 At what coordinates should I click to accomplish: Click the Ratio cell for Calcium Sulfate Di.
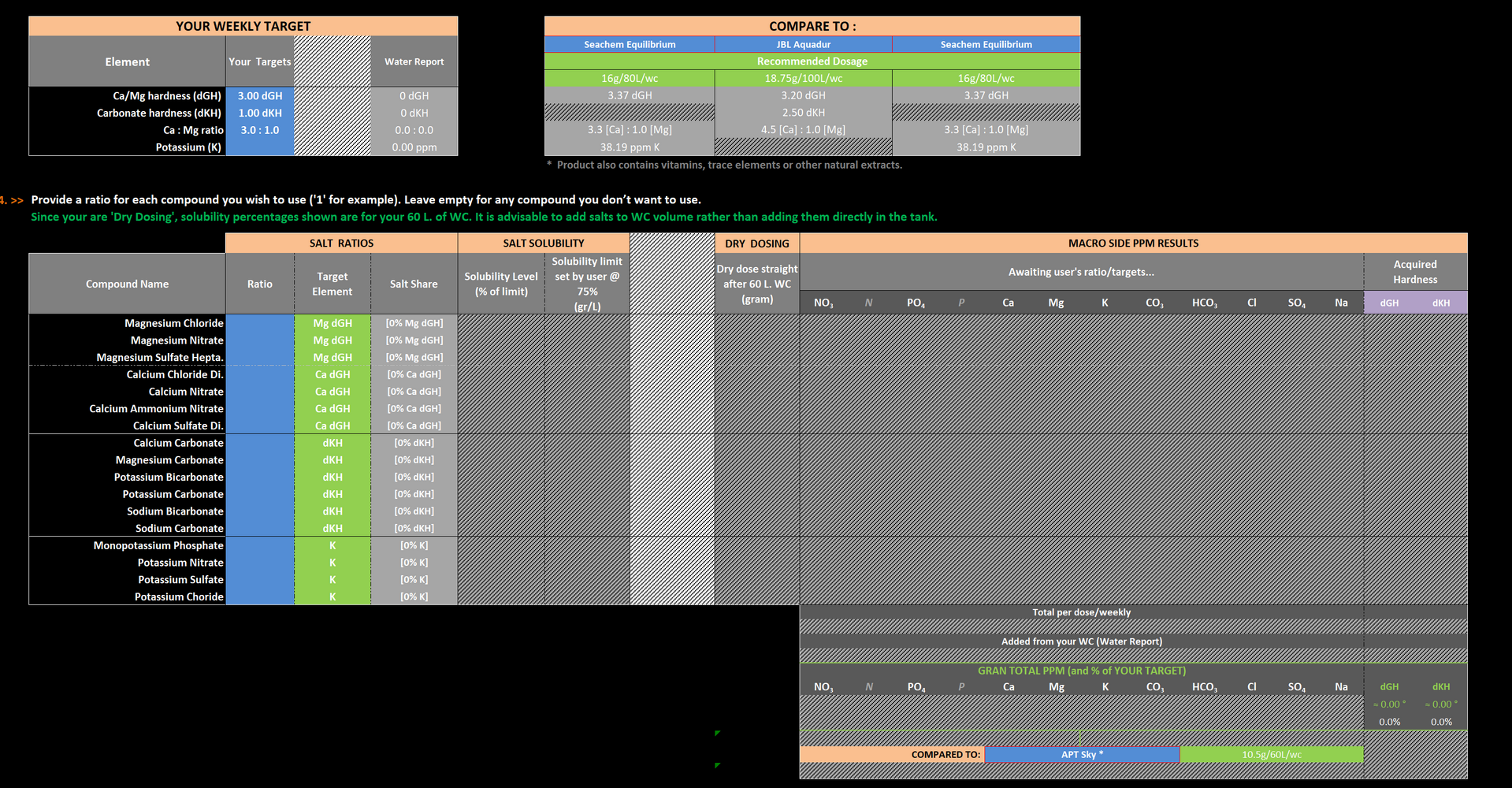(260, 426)
